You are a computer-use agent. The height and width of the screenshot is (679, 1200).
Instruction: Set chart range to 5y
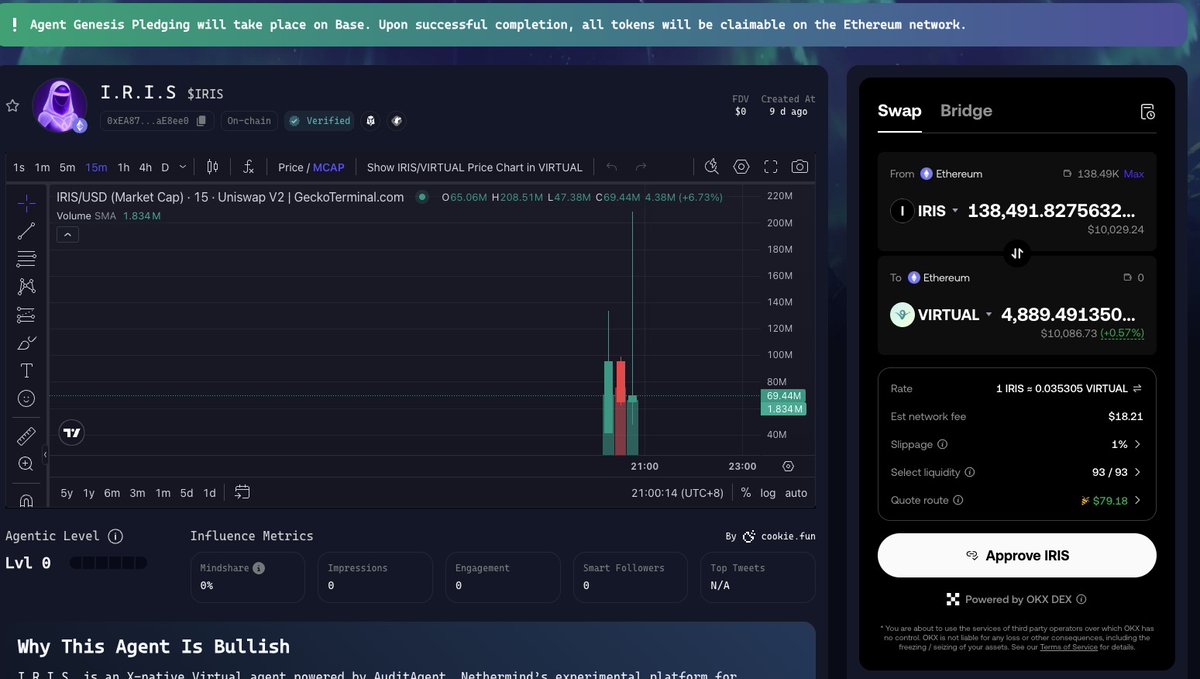(x=67, y=493)
